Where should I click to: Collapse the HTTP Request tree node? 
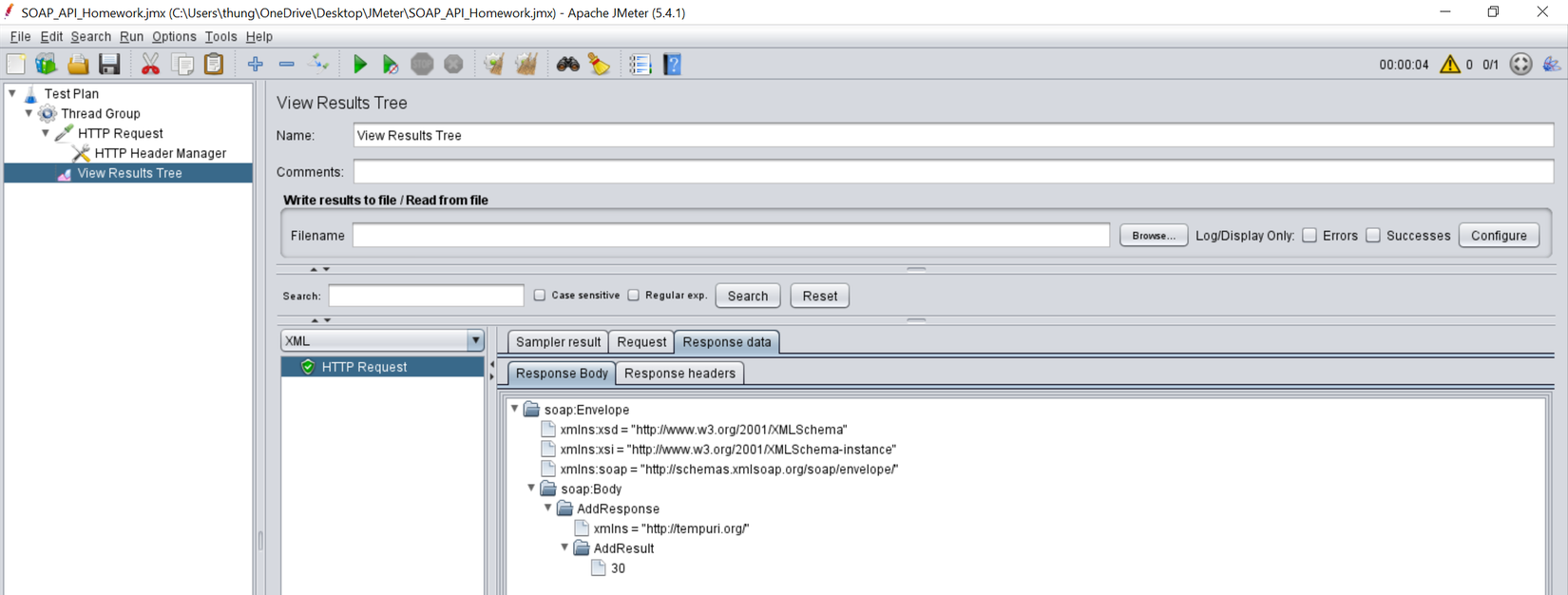[x=46, y=133]
